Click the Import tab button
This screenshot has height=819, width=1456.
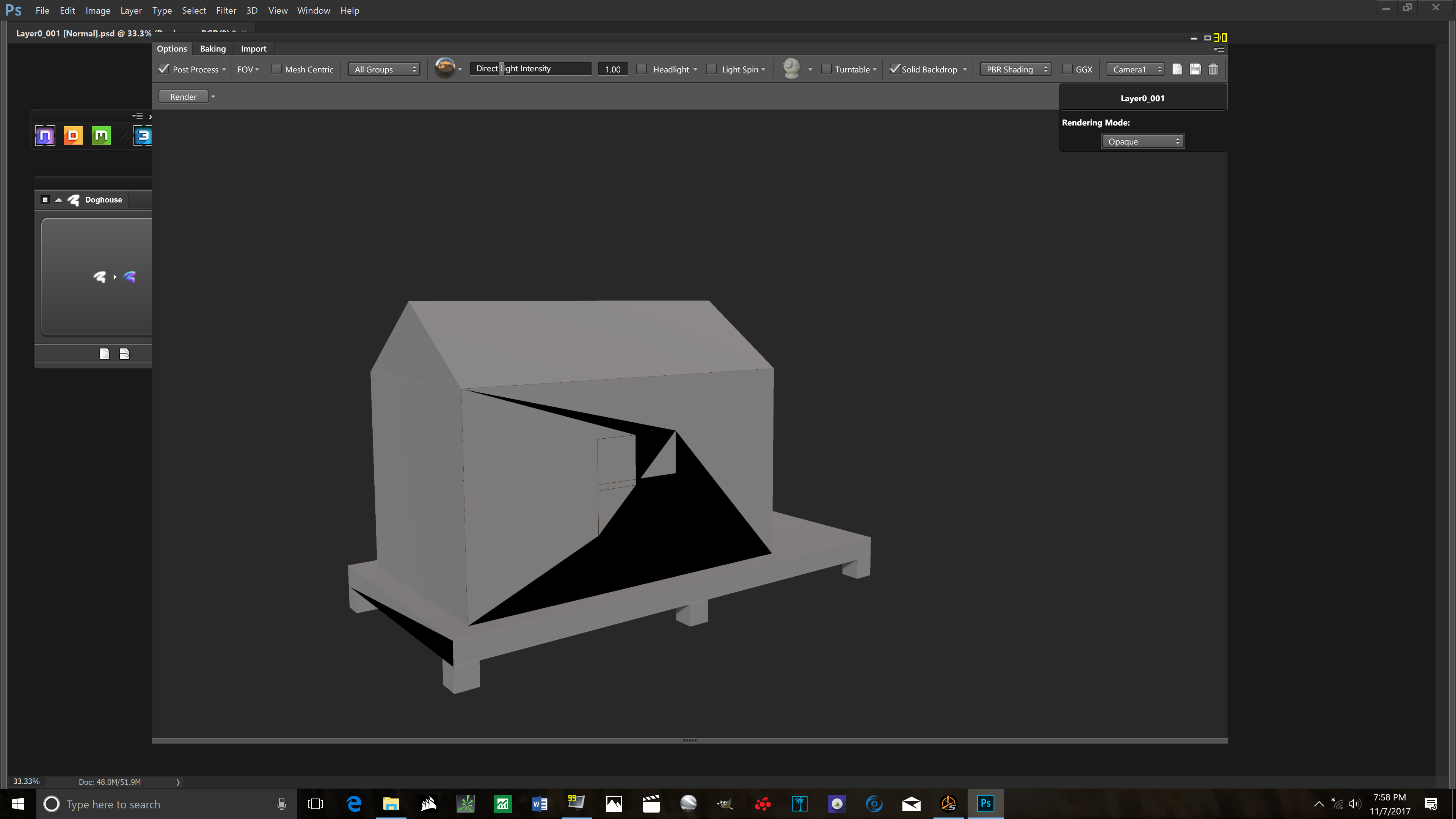pos(253,48)
